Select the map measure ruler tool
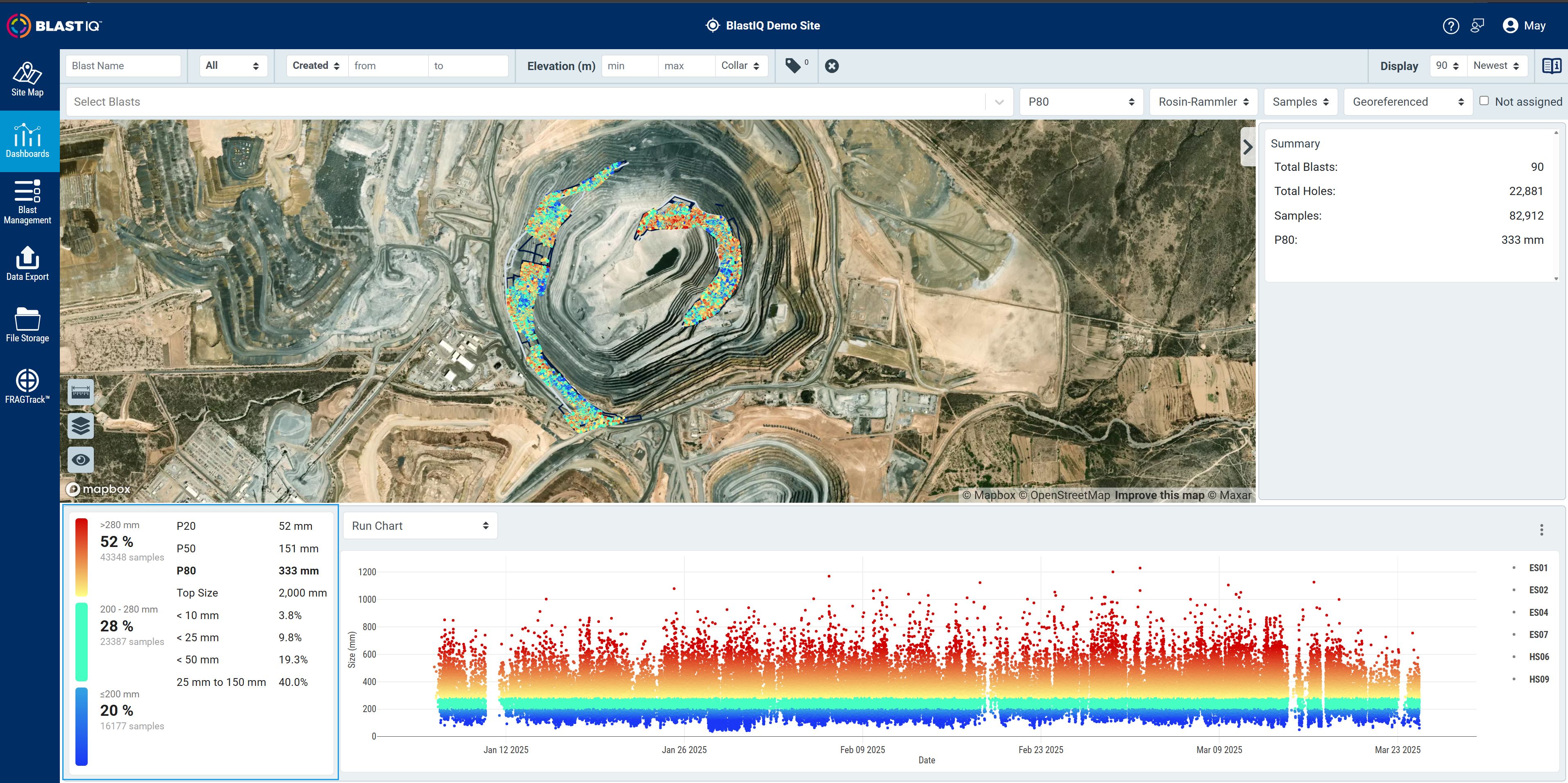Image resolution: width=1568 pixels, height=783 pixels. [80, 393]
